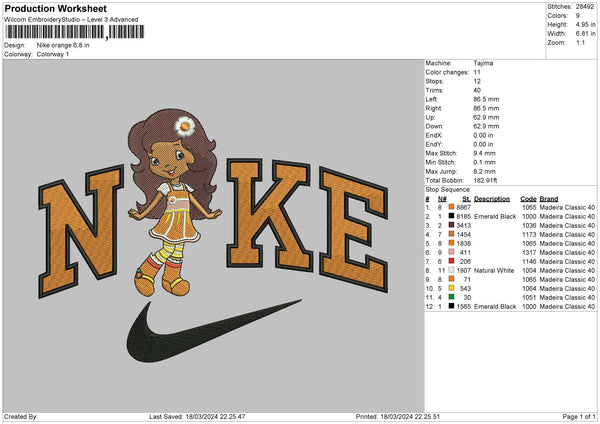This screenshot has width=600, height=424.
Task: Pick the black swatch for stop 8185
Action: point(452,216)
